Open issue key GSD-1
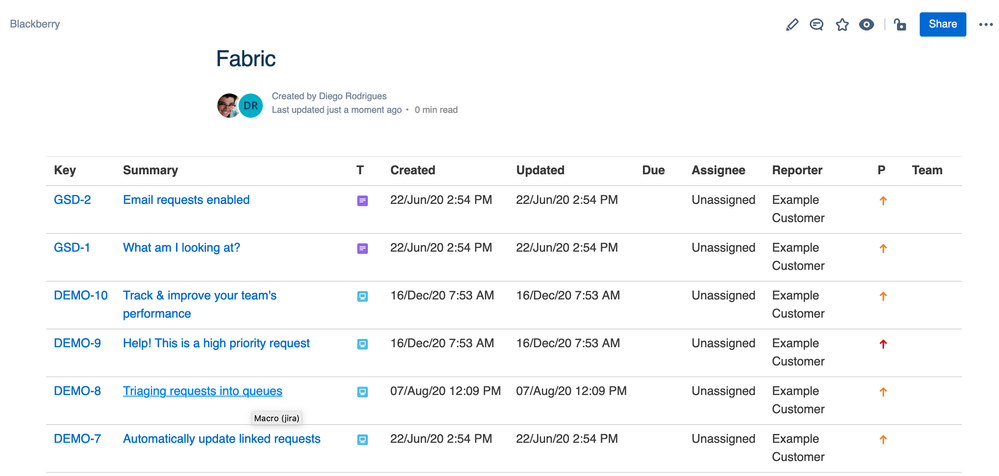Screen dimensions: 999x476 72,248
